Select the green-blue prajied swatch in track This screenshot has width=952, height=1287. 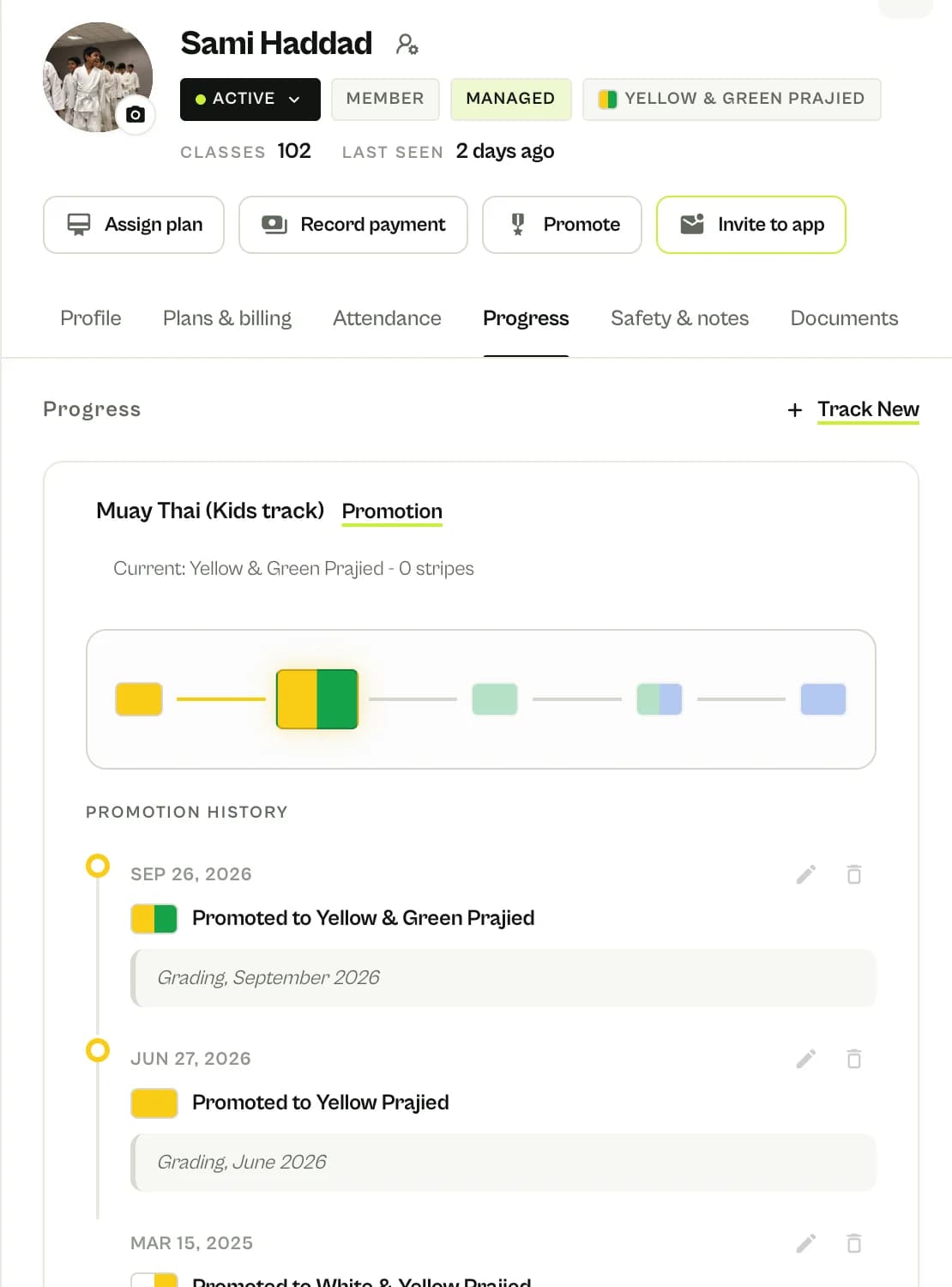pos(660,699)
